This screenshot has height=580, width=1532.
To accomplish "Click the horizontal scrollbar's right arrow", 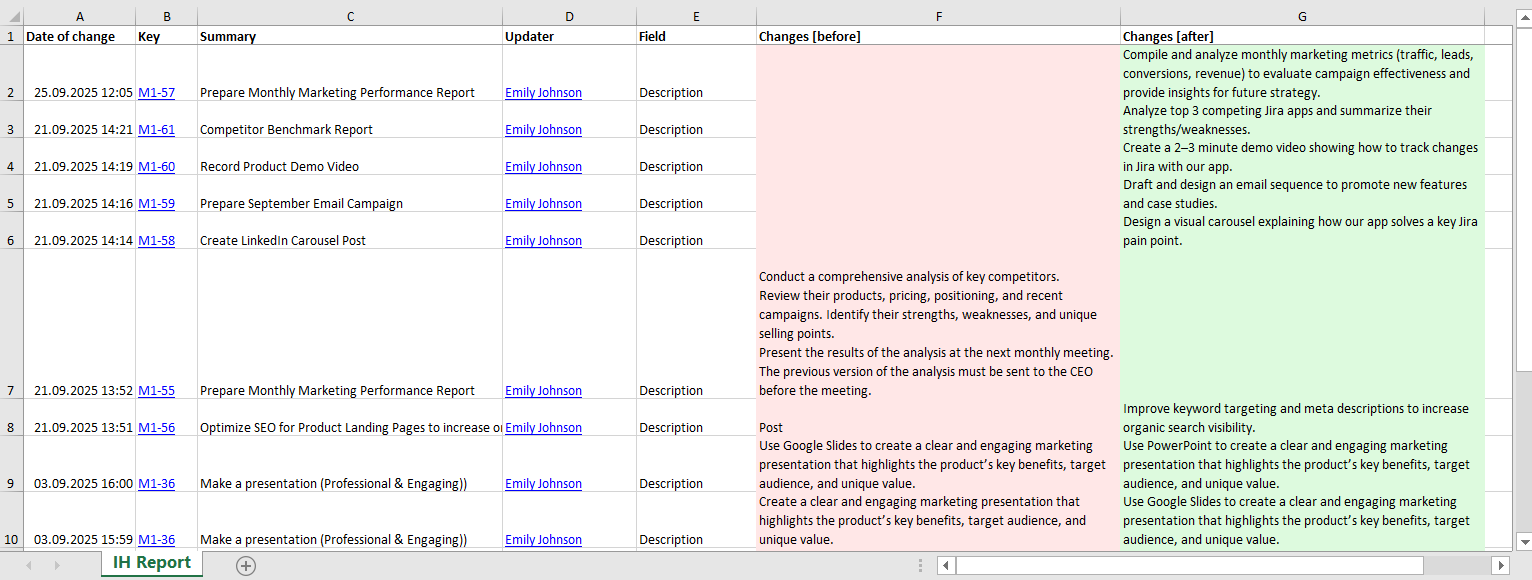I will (1499, 566).
